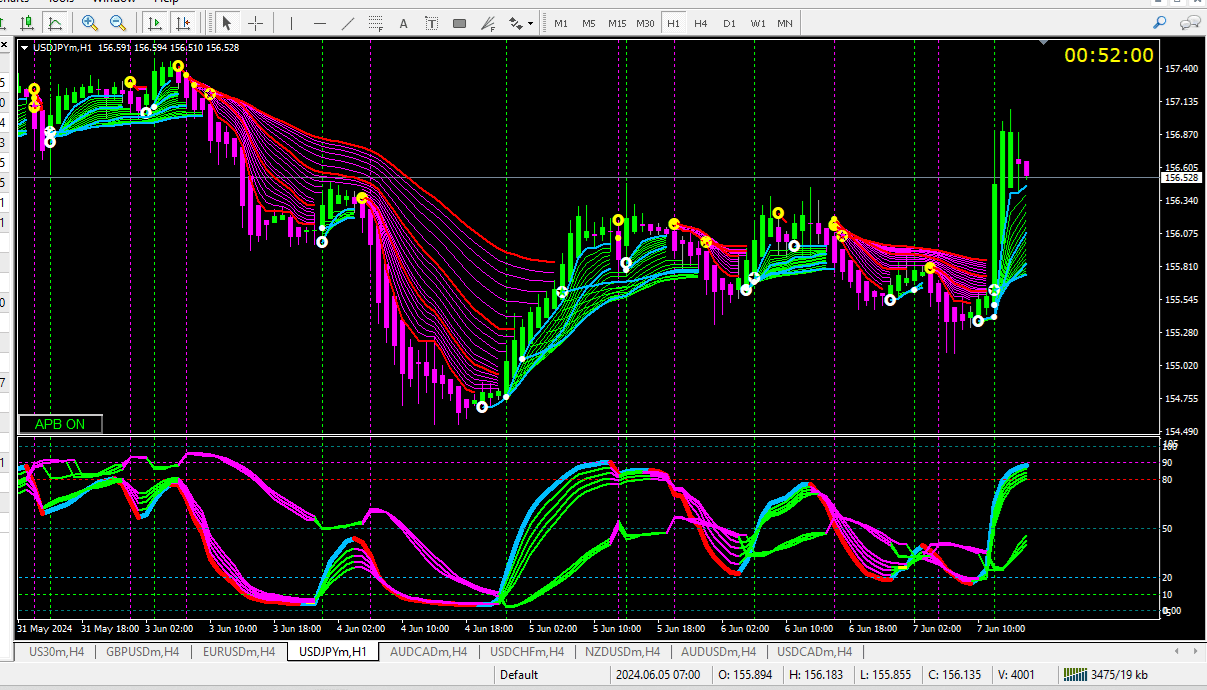Open the US30m,H4 chart tab

point(55,652)
